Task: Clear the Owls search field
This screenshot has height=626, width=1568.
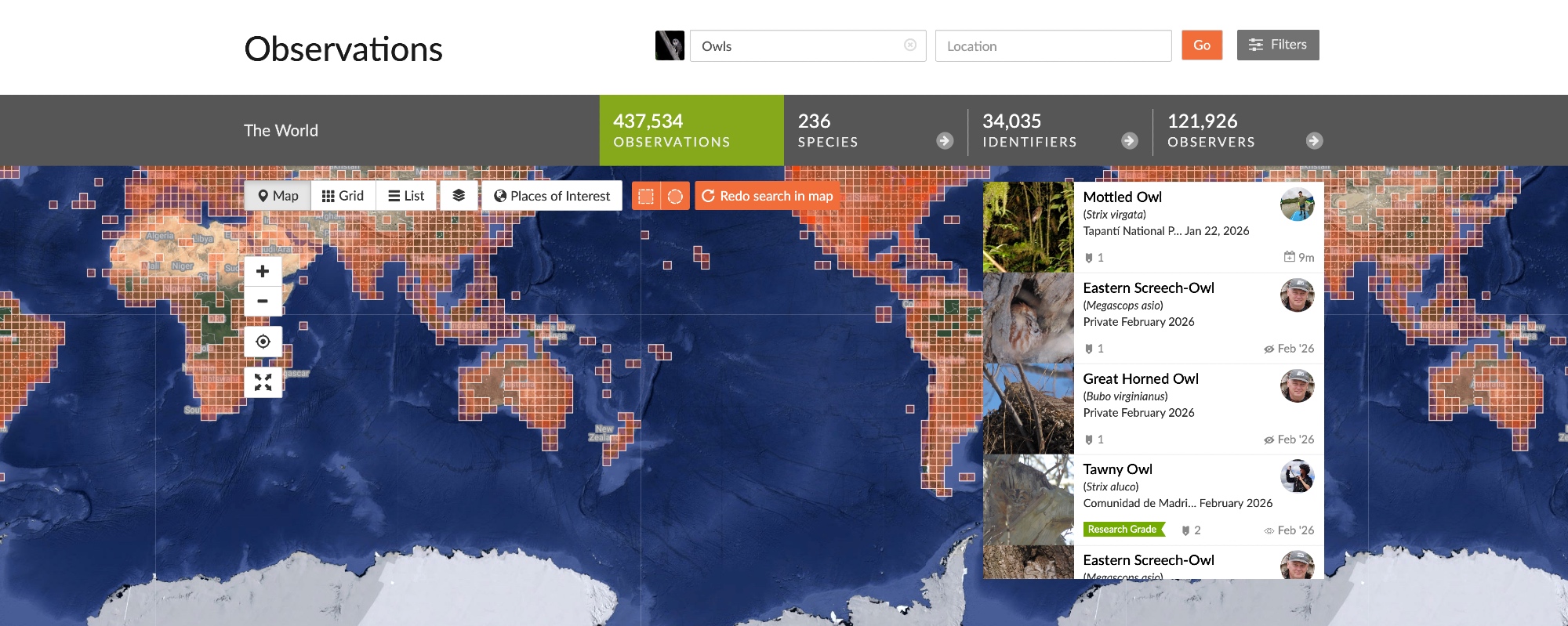Action: [x=909, y=45]
